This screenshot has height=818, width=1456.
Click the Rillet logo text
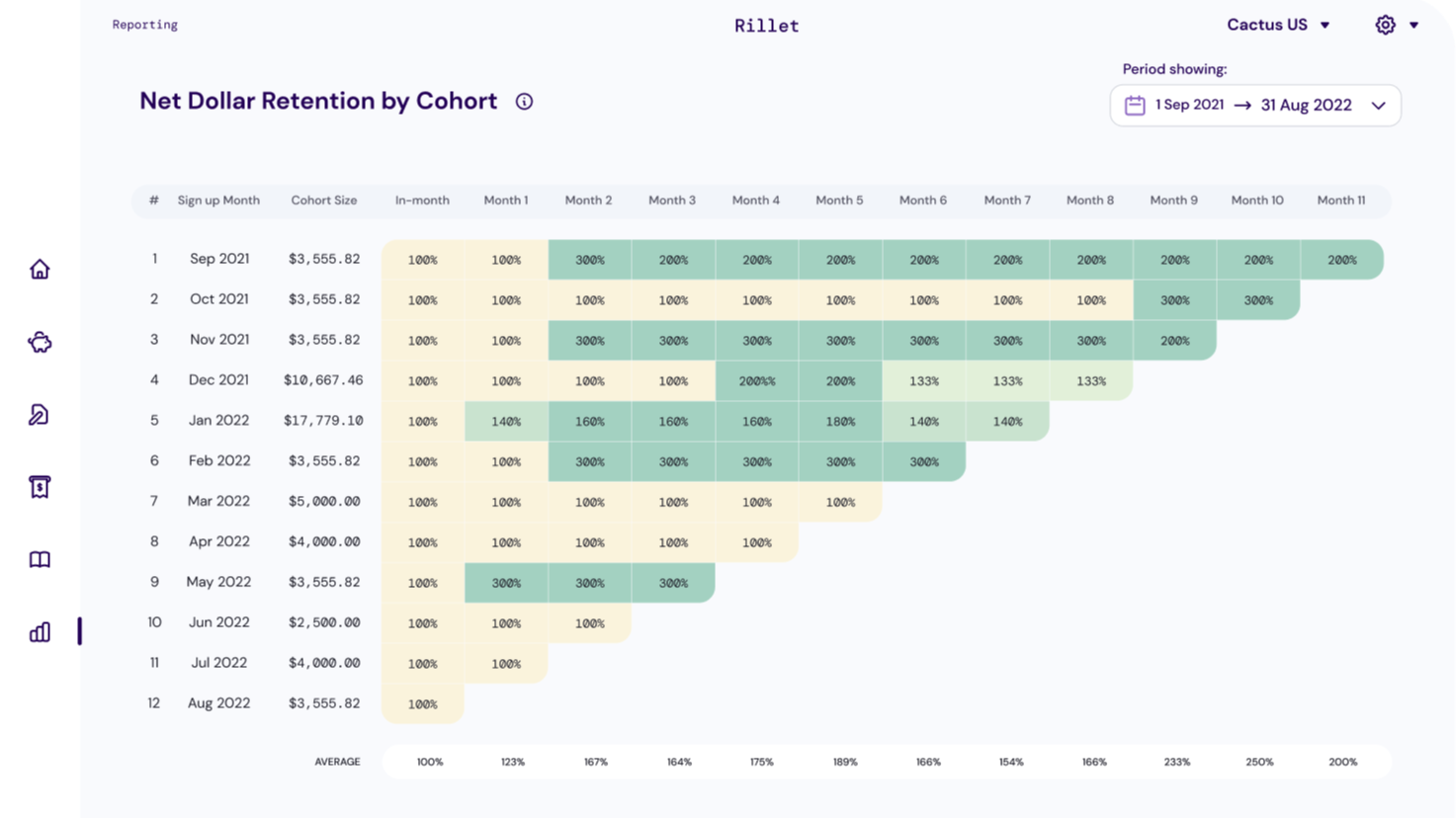pyautogui.click(x=766, y=26)
